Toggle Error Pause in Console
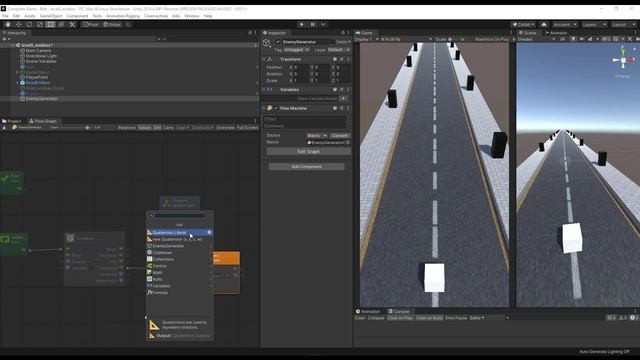 coord(456,318)
